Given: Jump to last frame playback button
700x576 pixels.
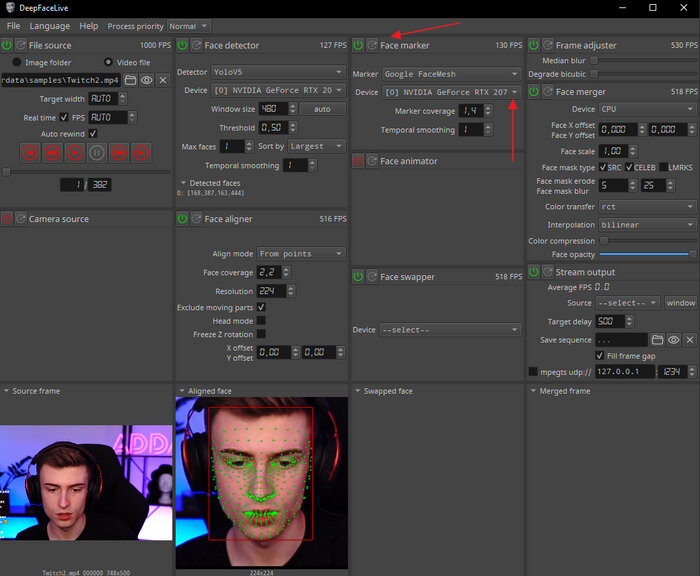Looking at the screenshot, I should [x=142, y=153].
